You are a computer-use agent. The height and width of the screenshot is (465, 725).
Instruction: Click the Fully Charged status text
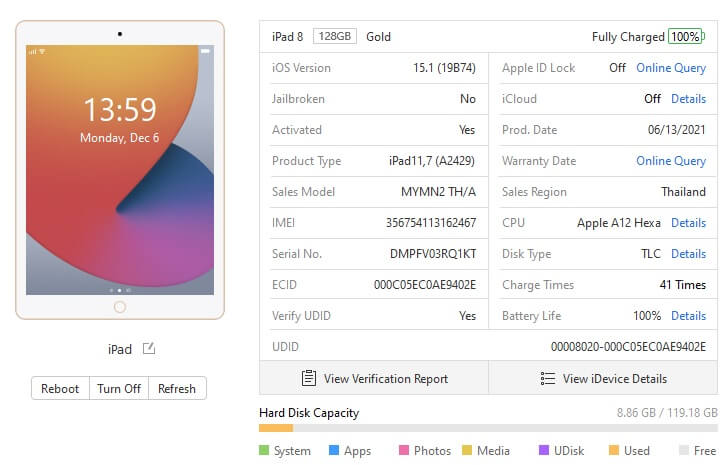(x=628, y=37)
